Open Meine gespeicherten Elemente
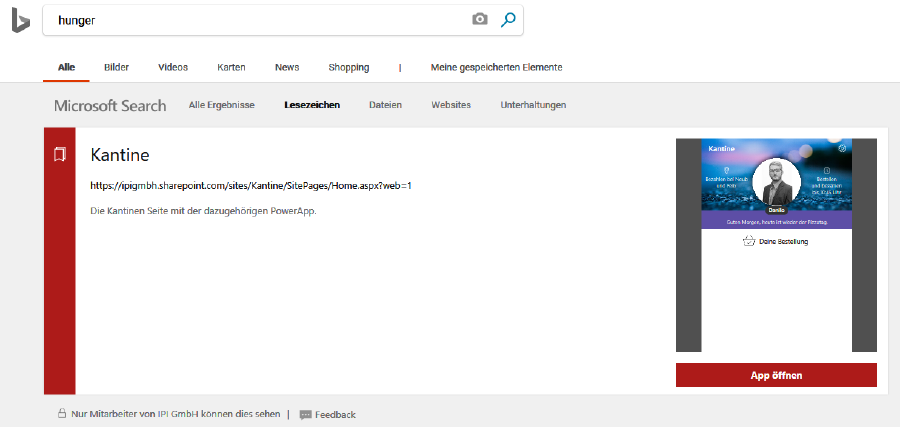Screen dimensions: 900x427 coord(496,67)
